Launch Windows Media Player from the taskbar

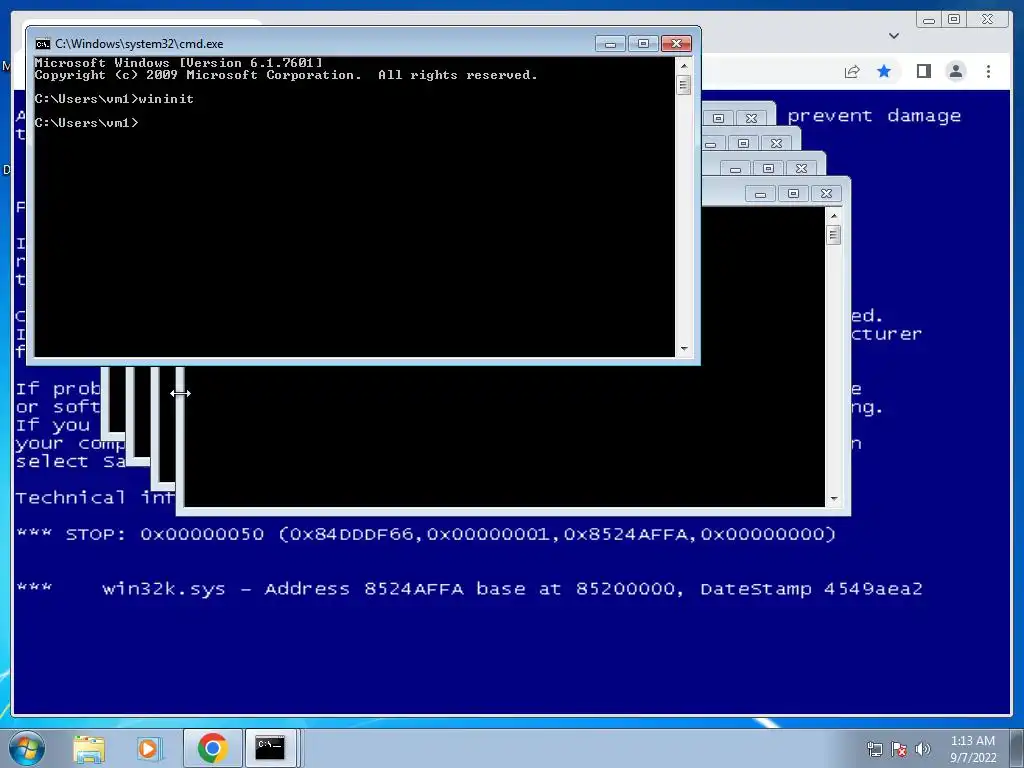149,748
